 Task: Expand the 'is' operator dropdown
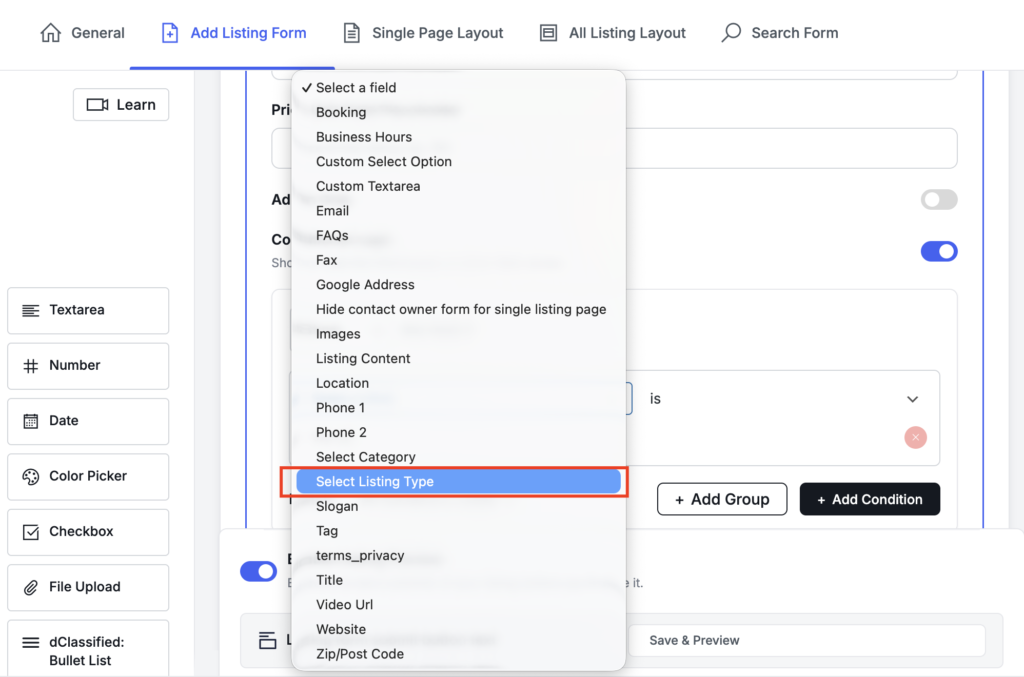[911, 399]
